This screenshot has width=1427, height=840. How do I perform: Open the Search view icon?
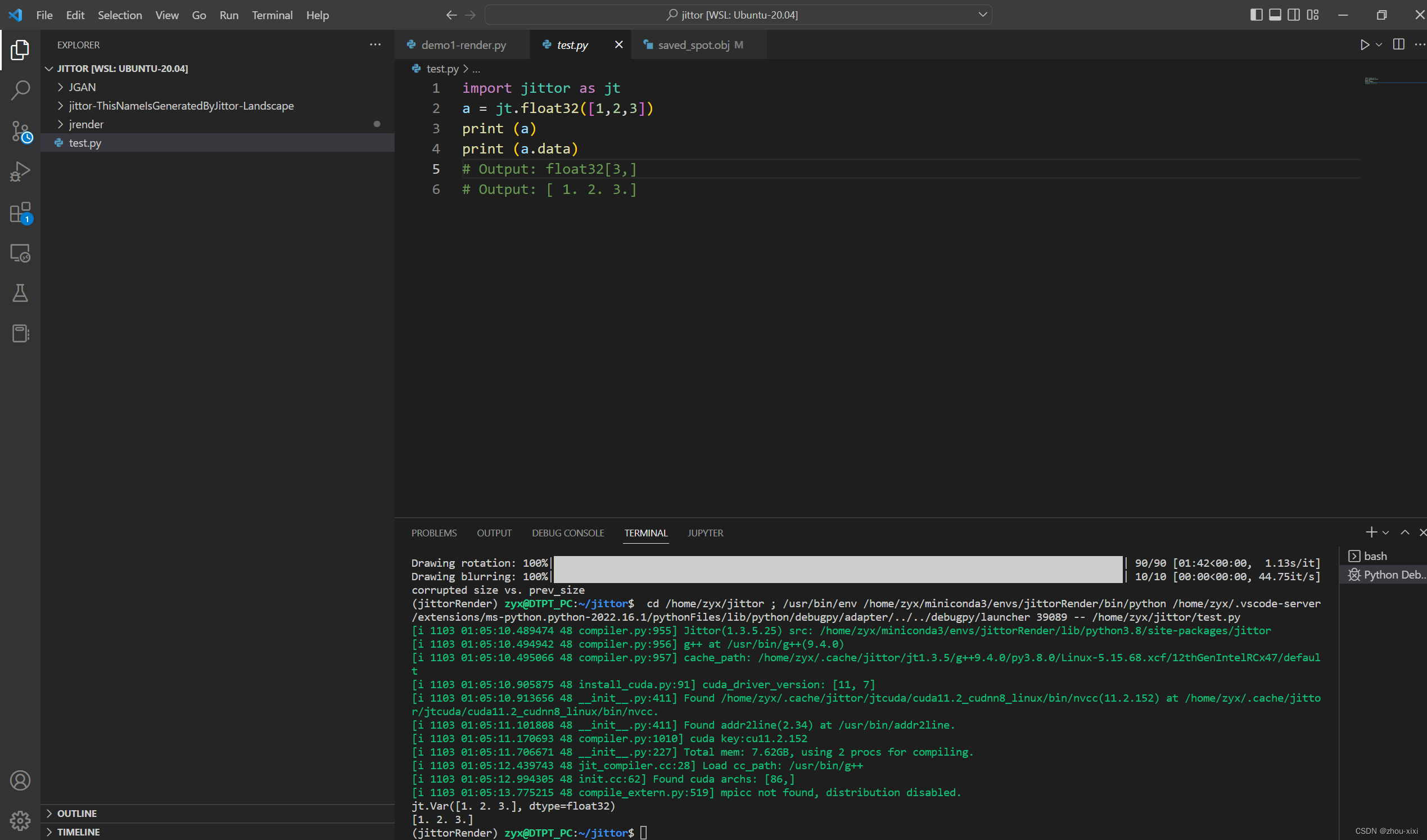20,89
